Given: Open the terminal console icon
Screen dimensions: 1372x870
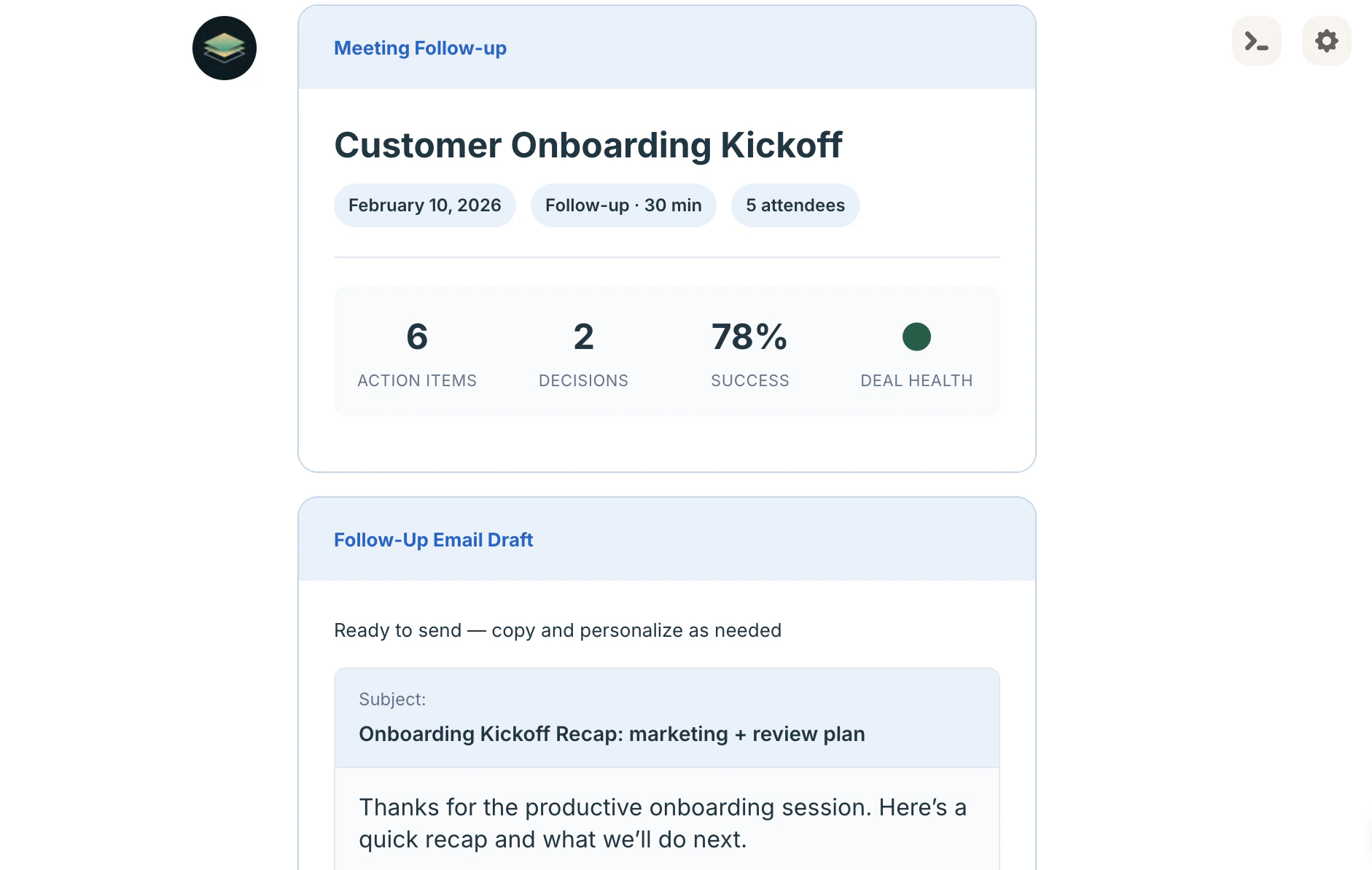Looking at the screenshot, I should tap(1256, 41).
